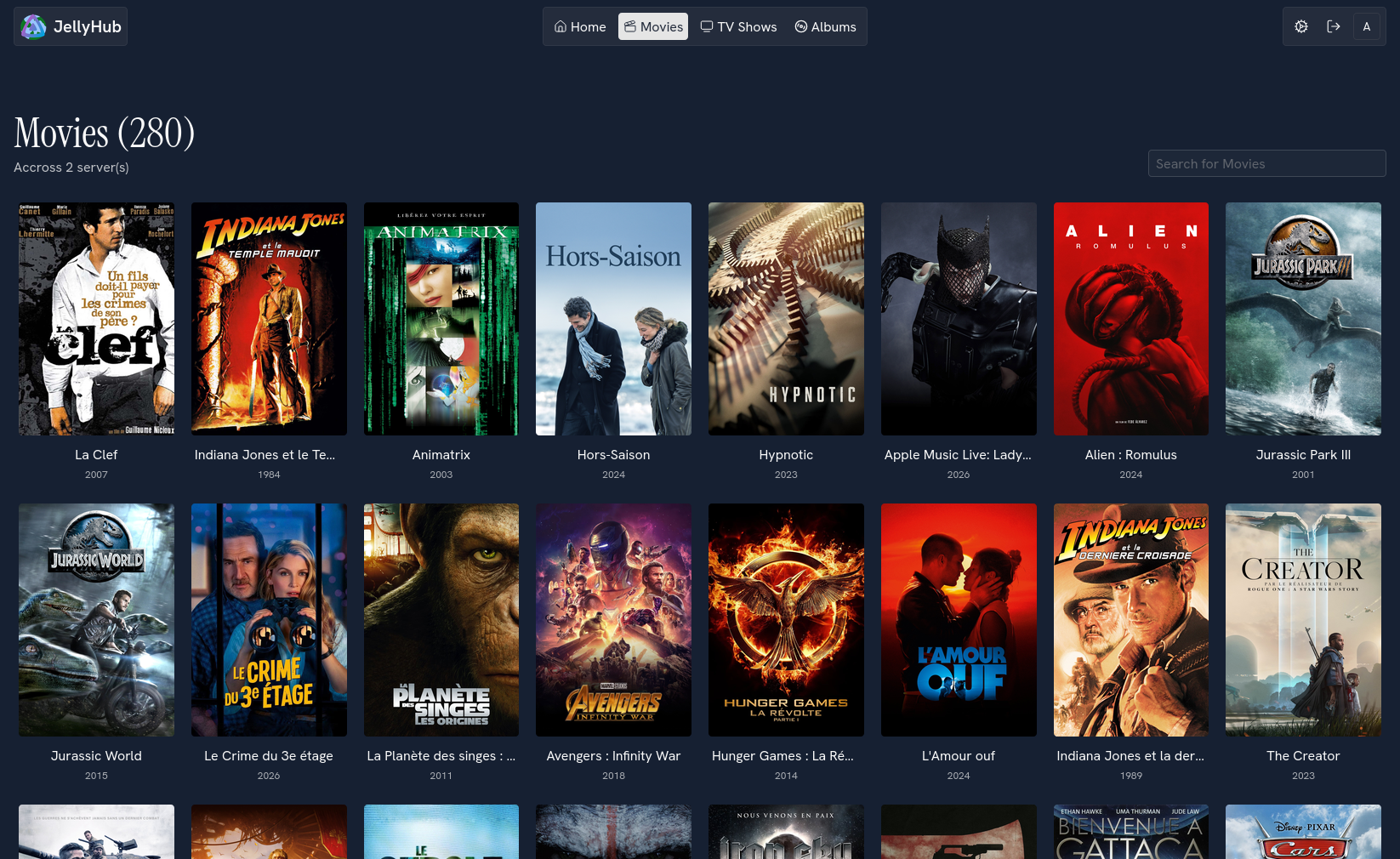Click 'The Creator' title text
Viewport: 1400px width, 859px height.
[x=1303, y=756]
